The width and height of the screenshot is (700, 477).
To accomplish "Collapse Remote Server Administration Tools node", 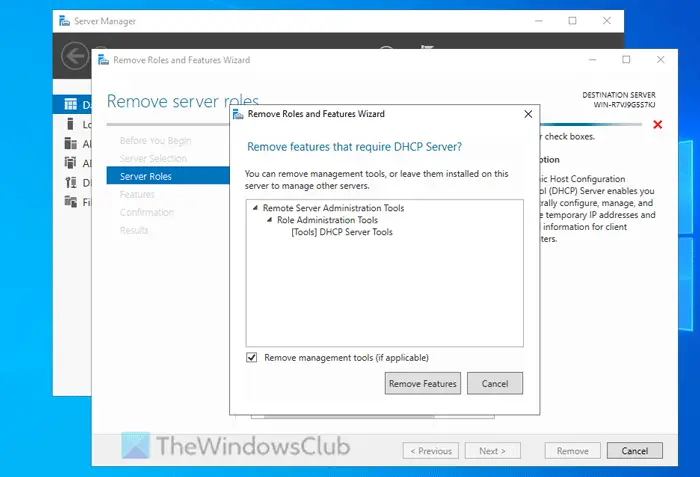I will point(256,208).
